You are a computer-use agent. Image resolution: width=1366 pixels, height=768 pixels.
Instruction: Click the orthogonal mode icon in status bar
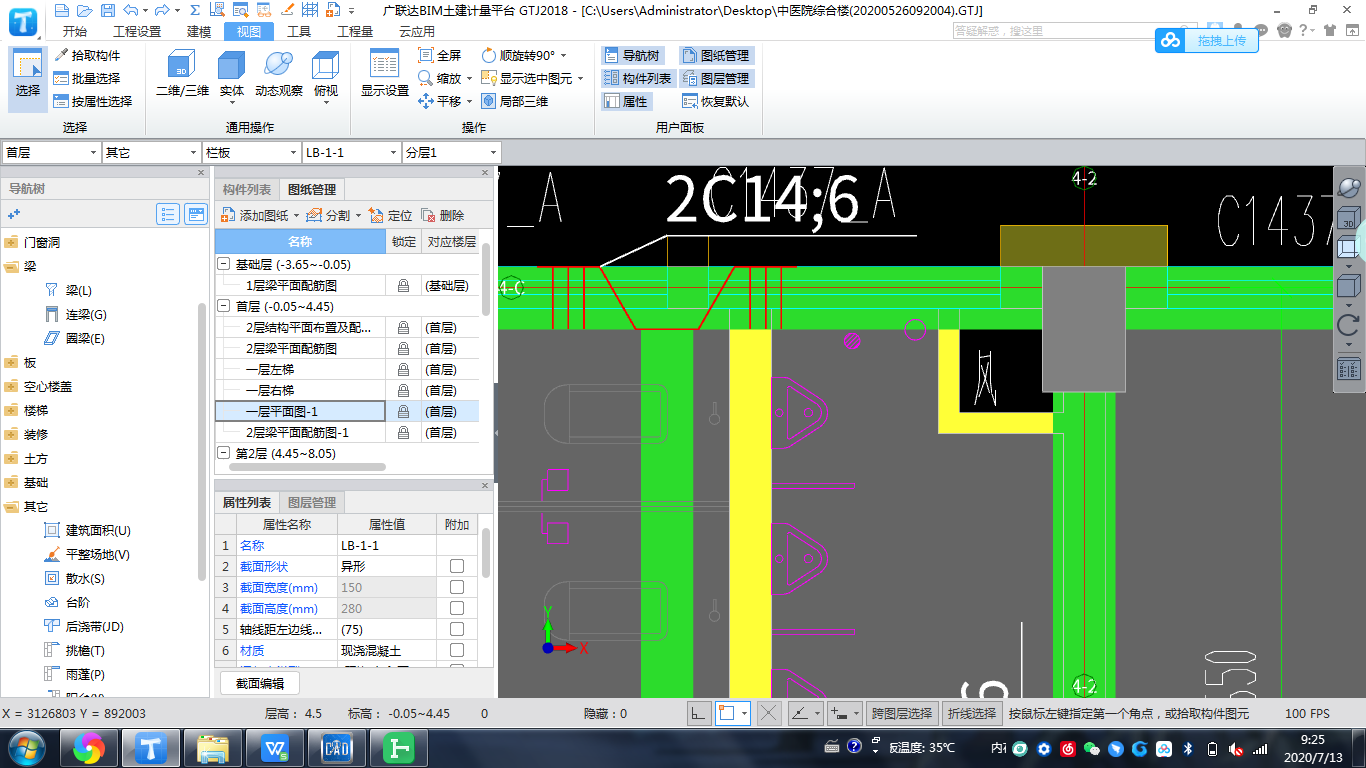tap(699, 713)
